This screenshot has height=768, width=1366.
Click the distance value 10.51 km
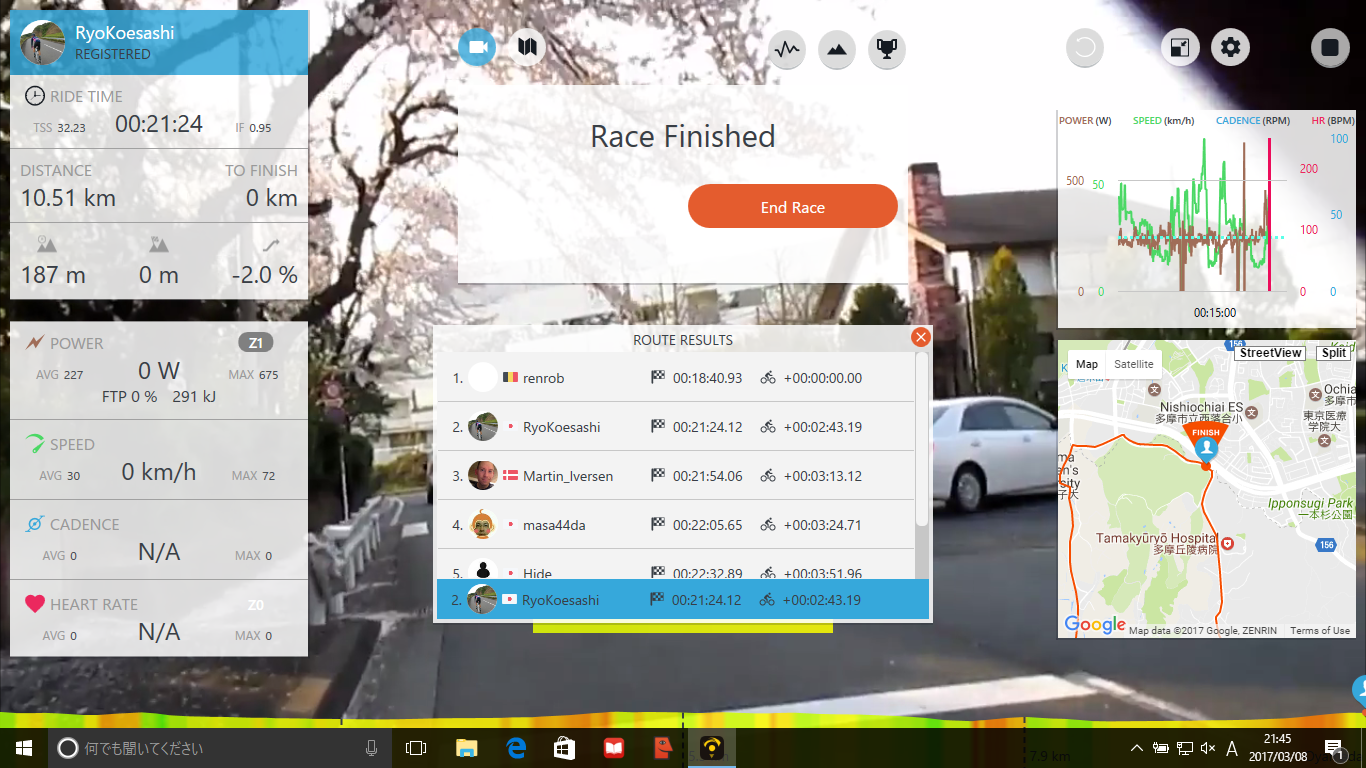click(68, 198)
